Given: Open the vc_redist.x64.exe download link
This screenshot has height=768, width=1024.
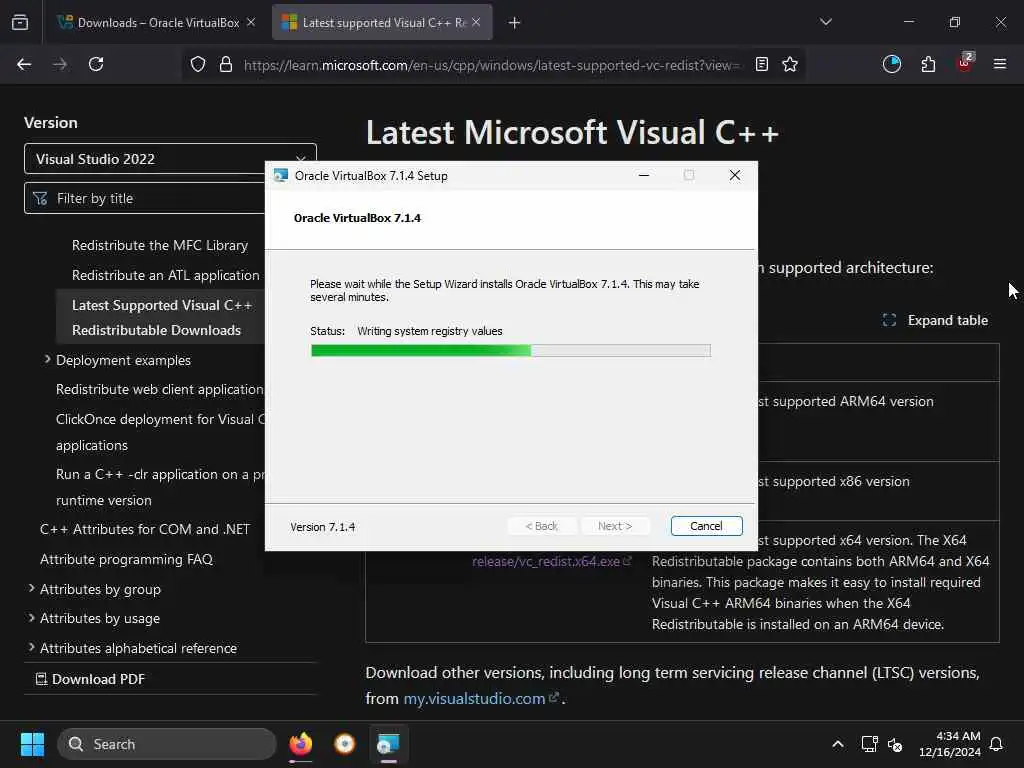Looking at the screenshot, I should click(x=551, y=562).
